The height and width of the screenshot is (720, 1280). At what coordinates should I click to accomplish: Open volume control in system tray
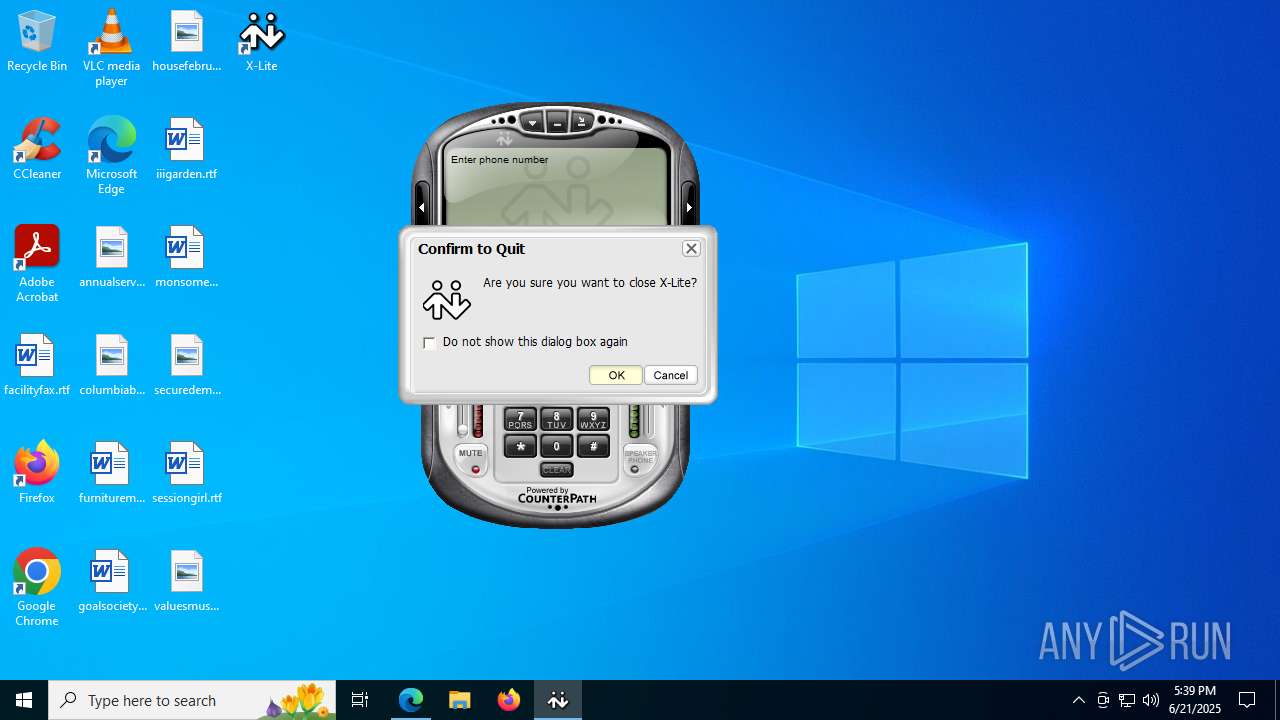tap(1151, 700)
